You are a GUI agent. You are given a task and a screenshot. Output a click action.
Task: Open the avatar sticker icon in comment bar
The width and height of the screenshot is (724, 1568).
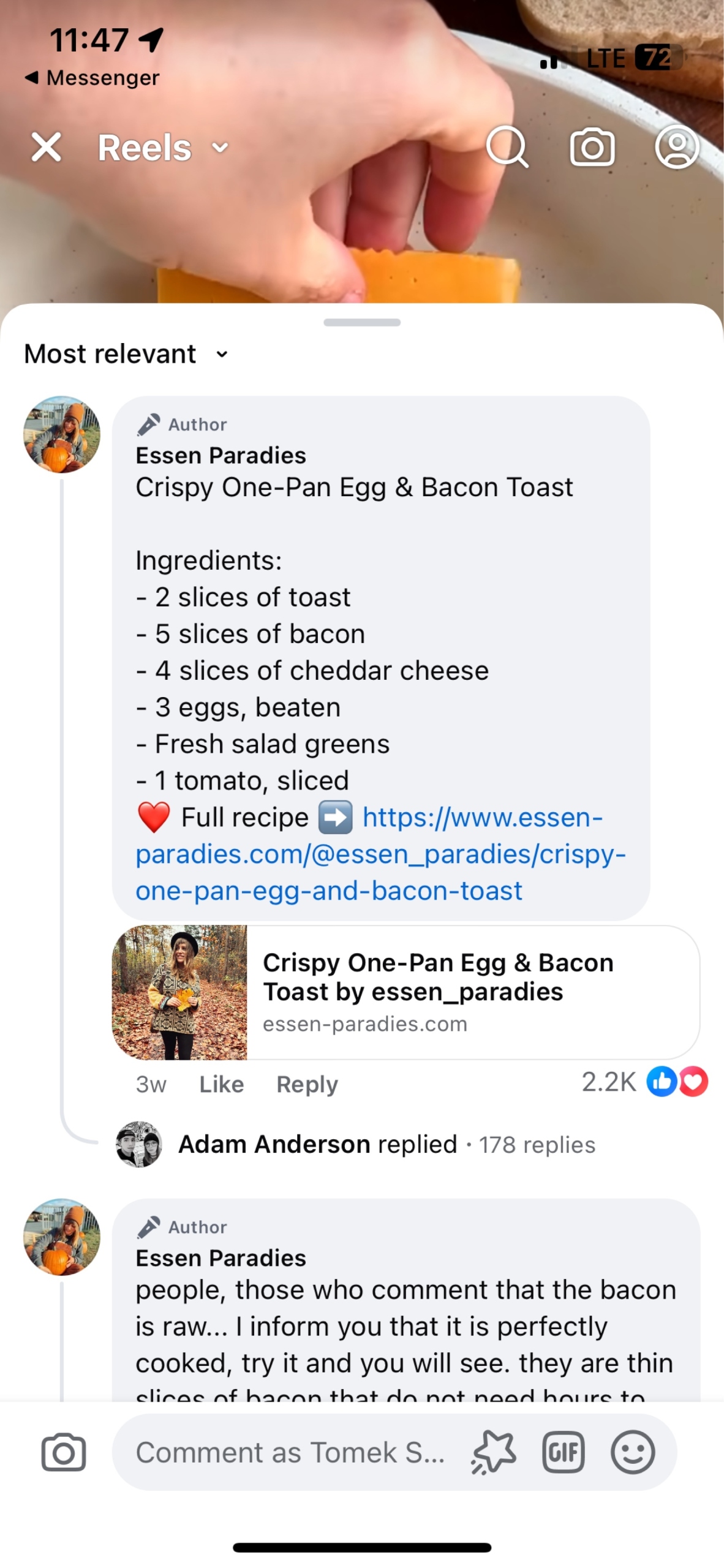494,1452
